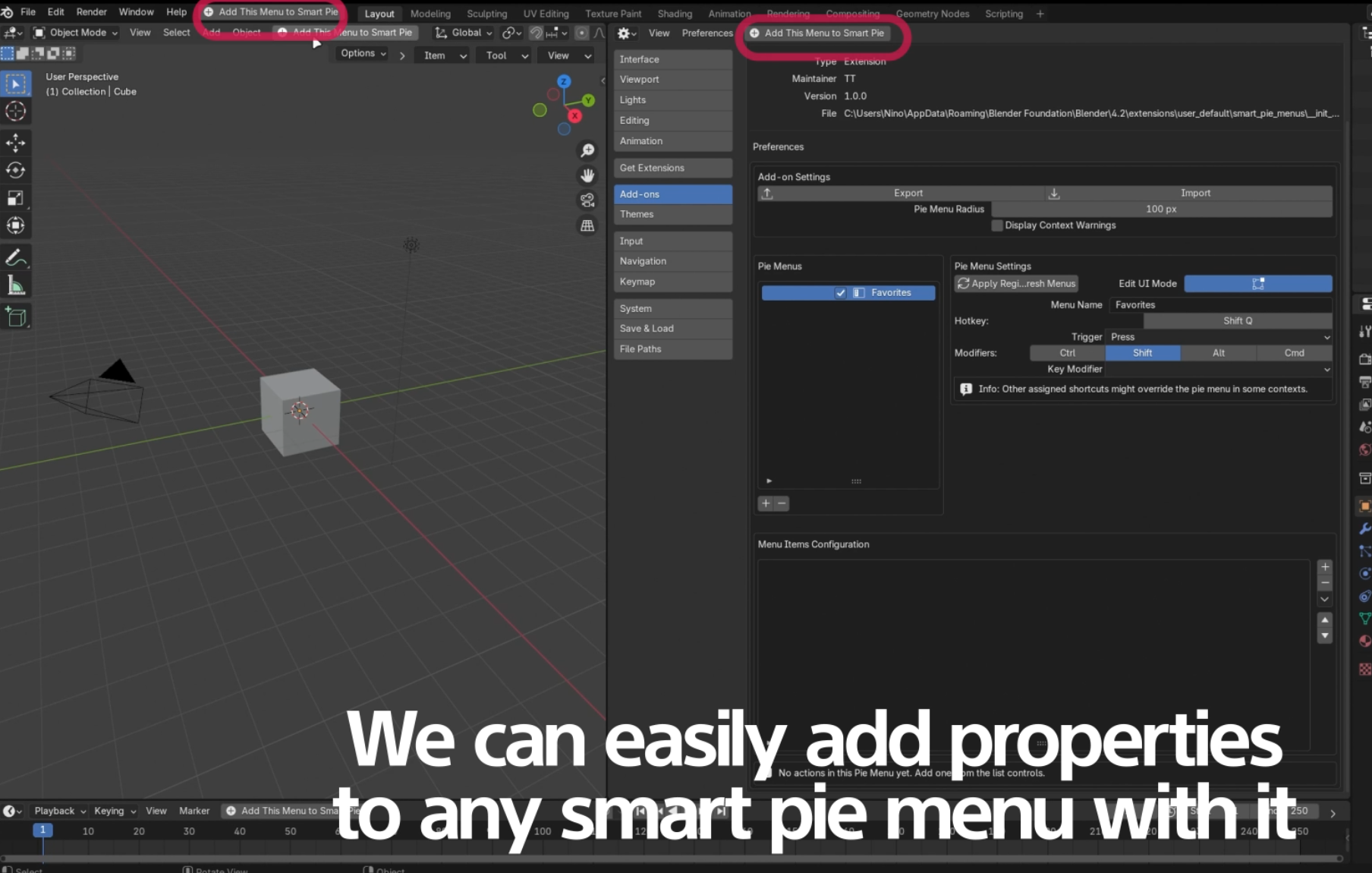
Task: Click the red X axis gizmo
Action: [575, 115]
